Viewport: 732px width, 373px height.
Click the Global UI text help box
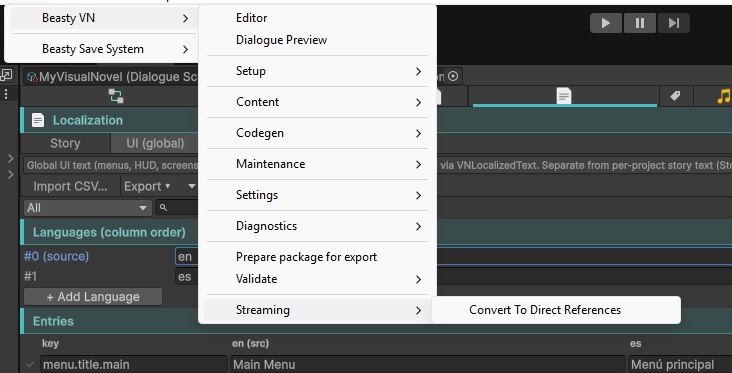point(377,165)
